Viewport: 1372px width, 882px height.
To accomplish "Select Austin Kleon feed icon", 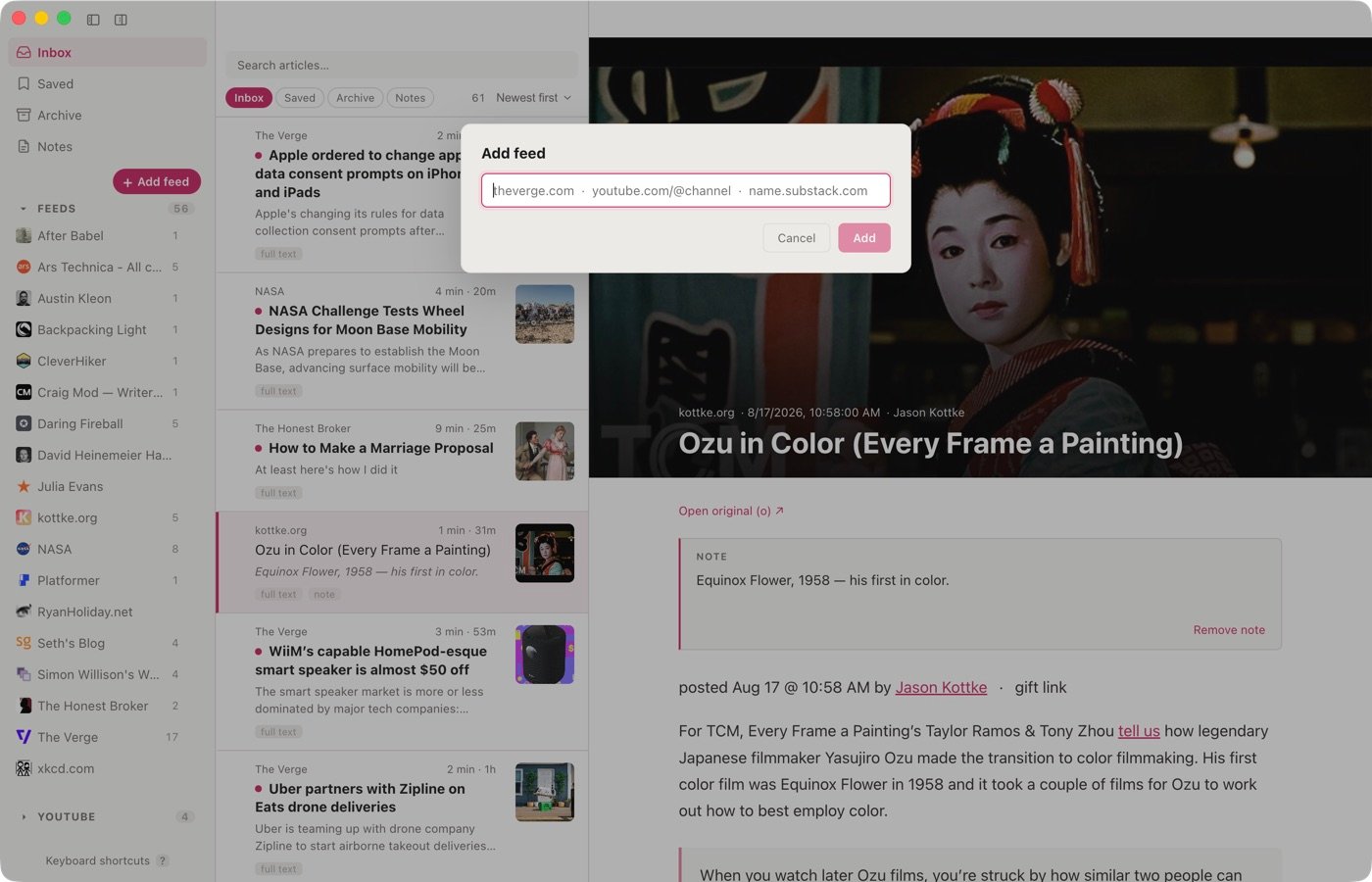I will [x=24, y=299].
